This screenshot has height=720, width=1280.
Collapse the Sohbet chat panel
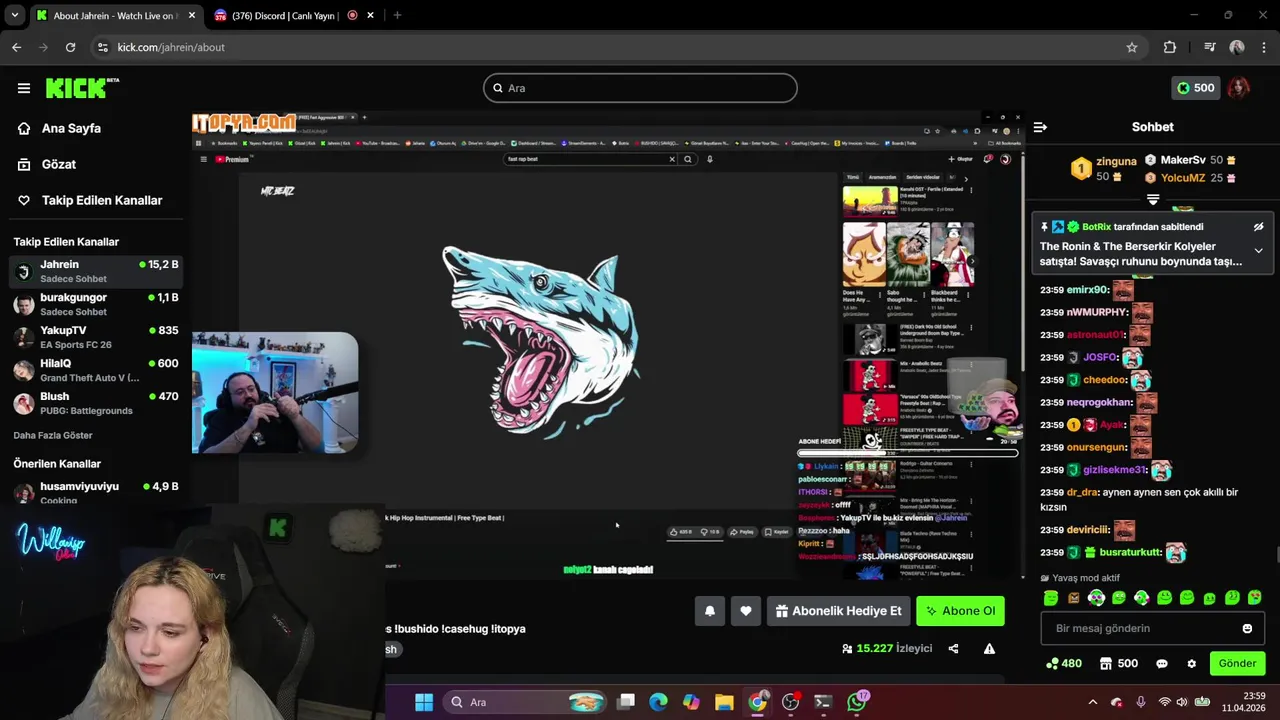tap(1040, 127)
